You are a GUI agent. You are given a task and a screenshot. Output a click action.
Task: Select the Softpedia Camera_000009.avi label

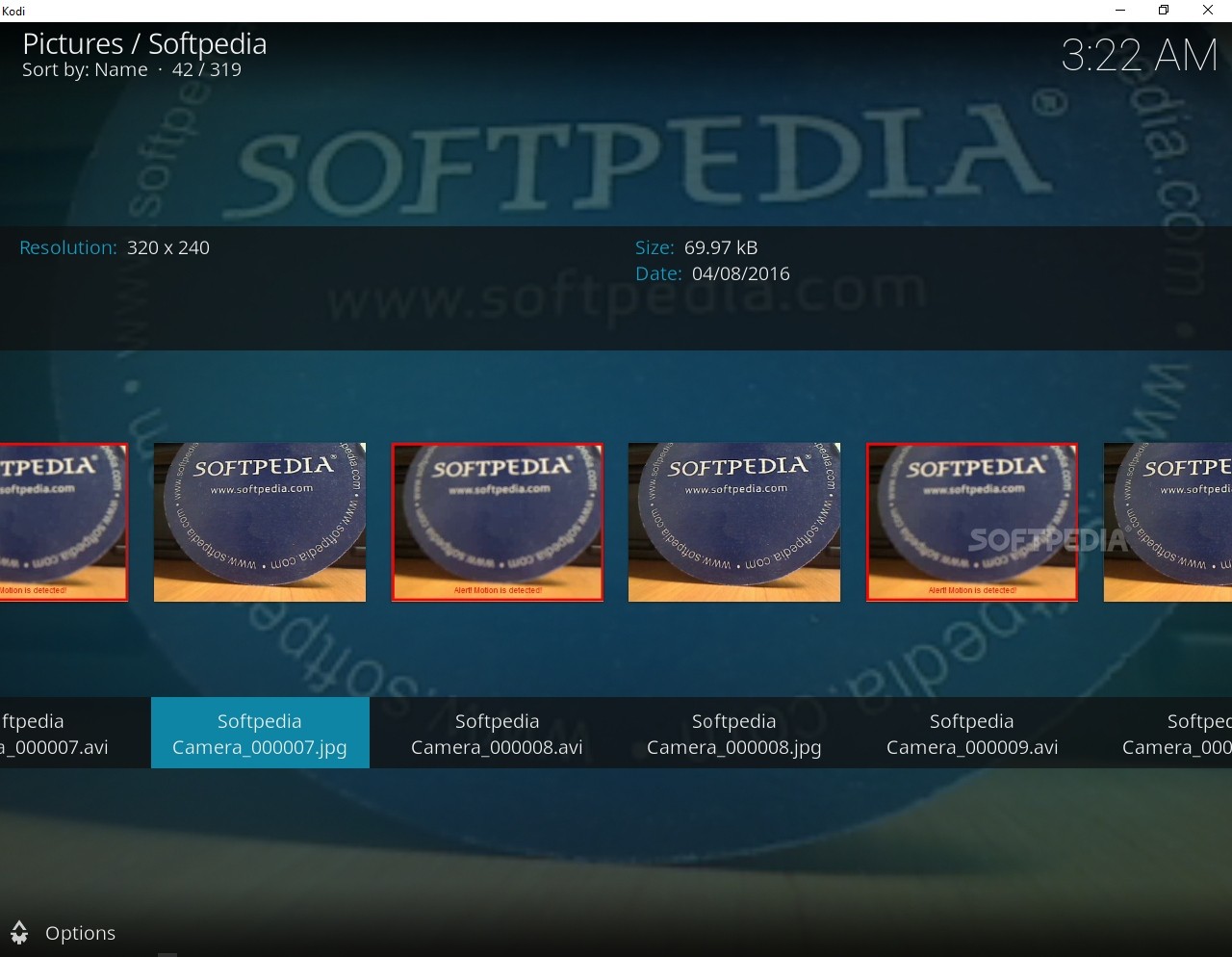972,734
